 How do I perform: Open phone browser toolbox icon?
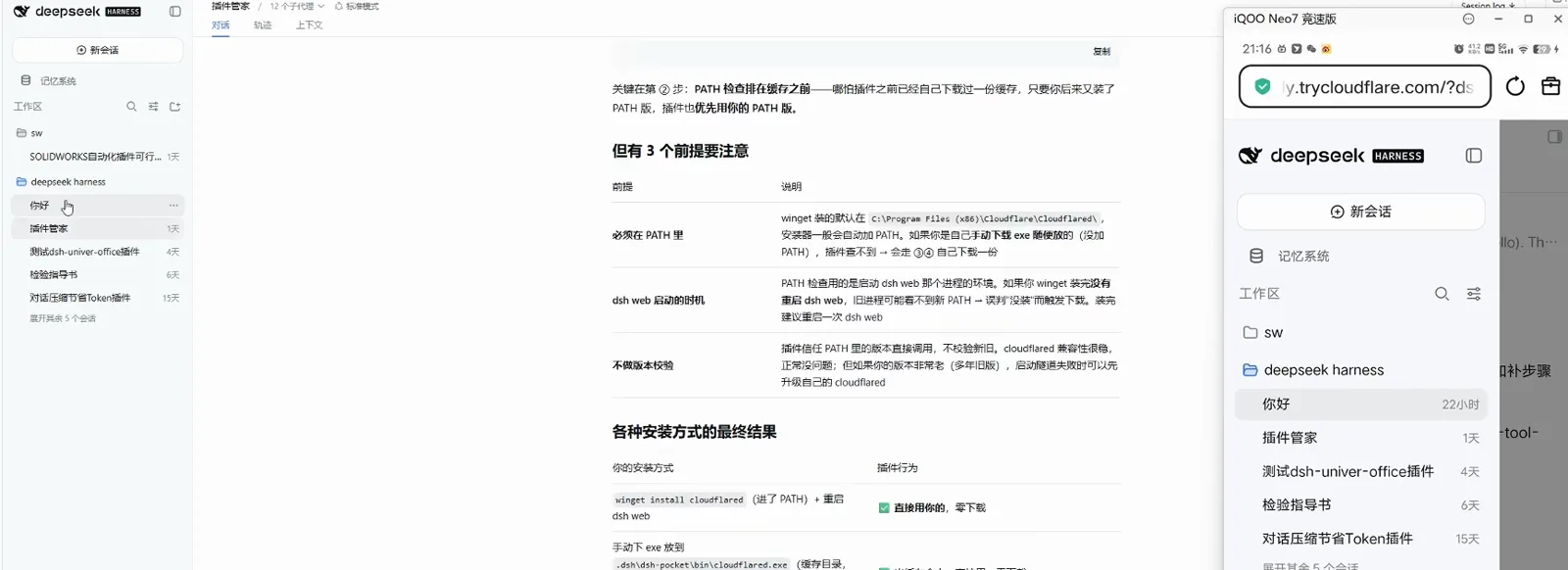(x=1550, y=86)
